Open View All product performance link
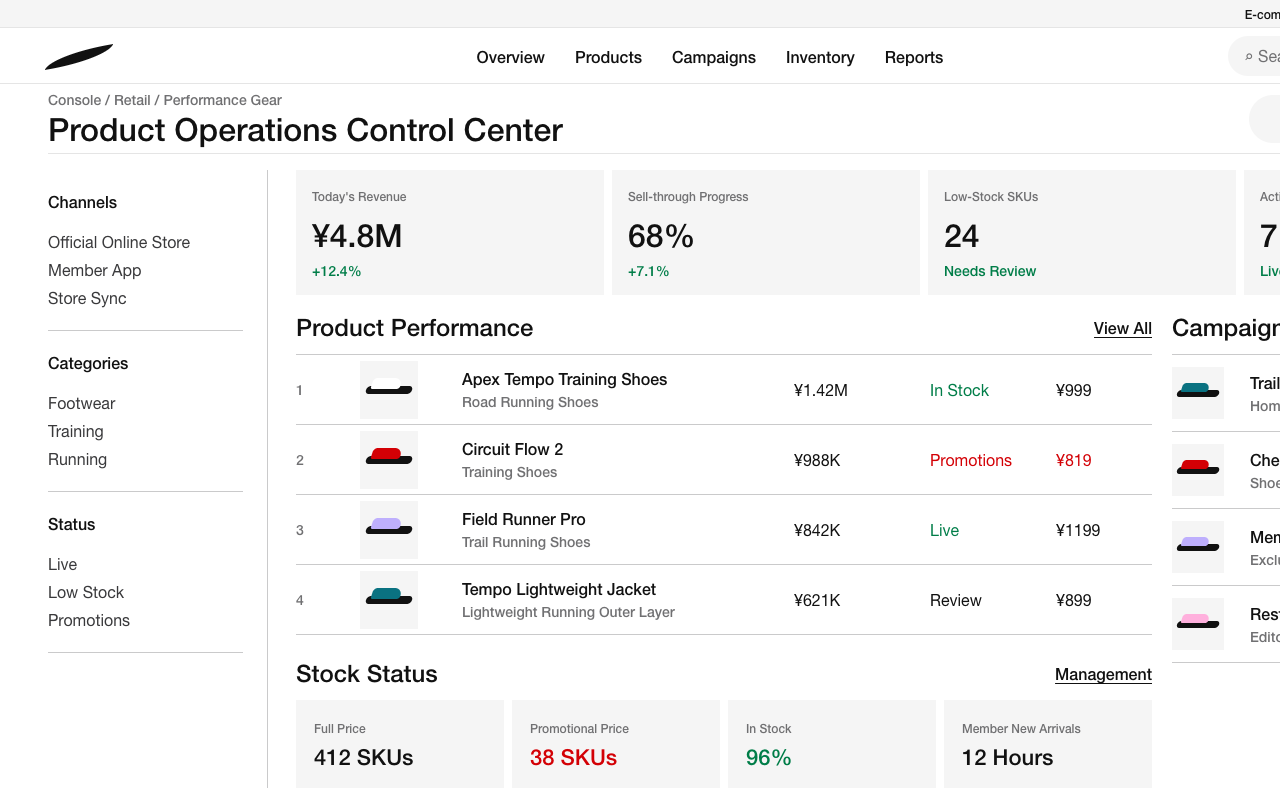 tap(1123, 328)
